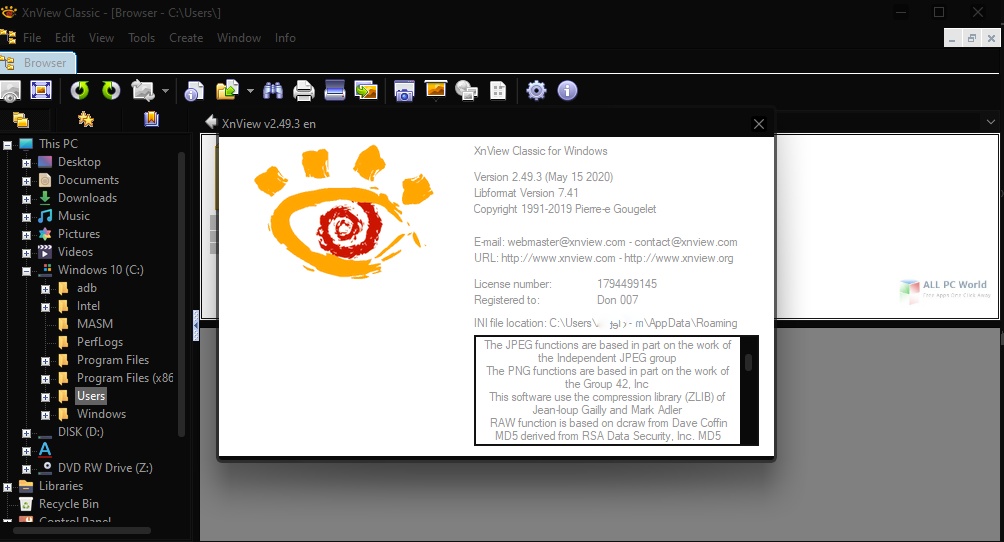The width and height of the screenshot is (1004, 542).
Task: Click the Contact sheet icon
Action: tap(498, 91)
